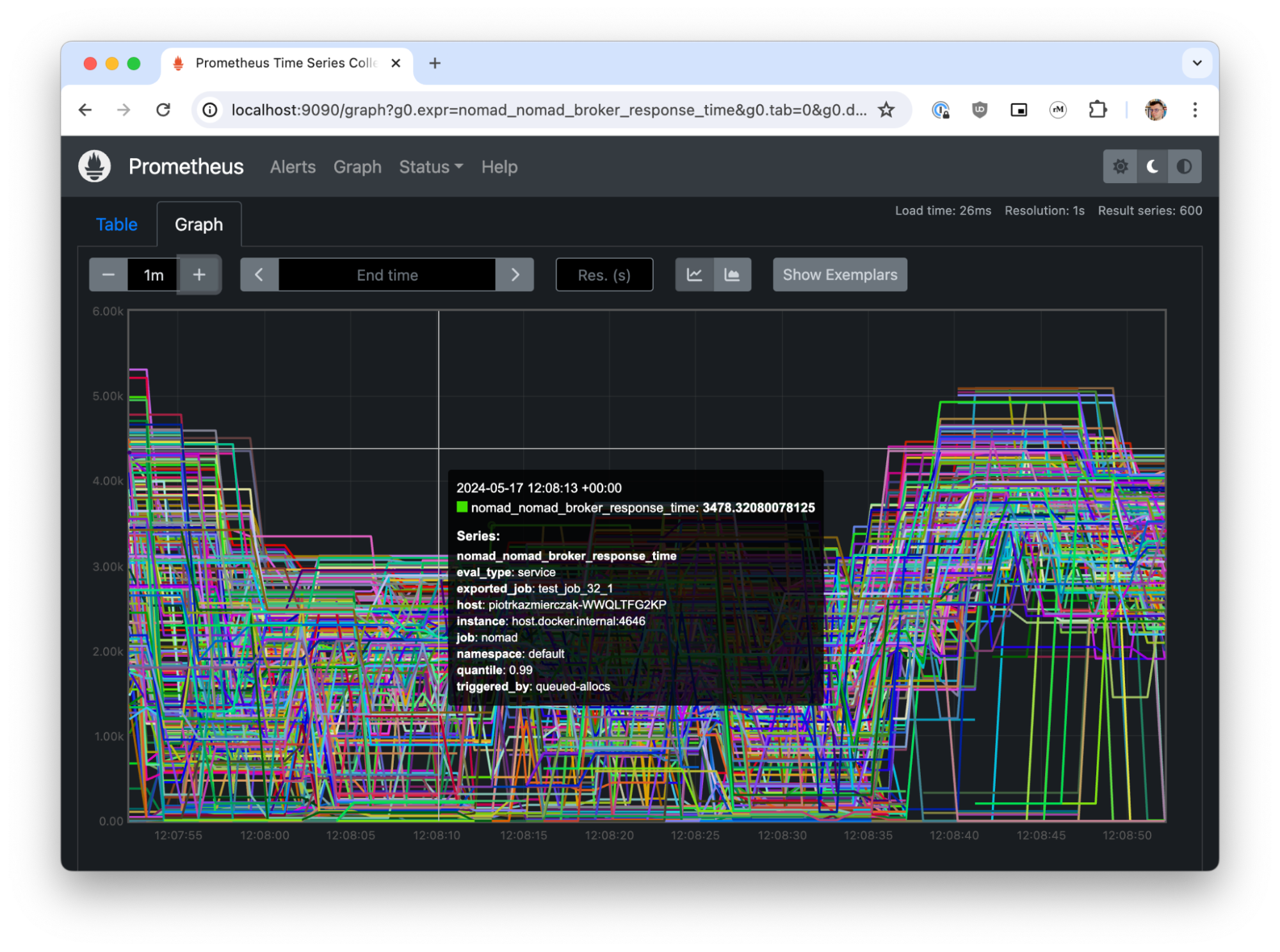Focus the Res. (s) resolution input

[x=604, y=275]
